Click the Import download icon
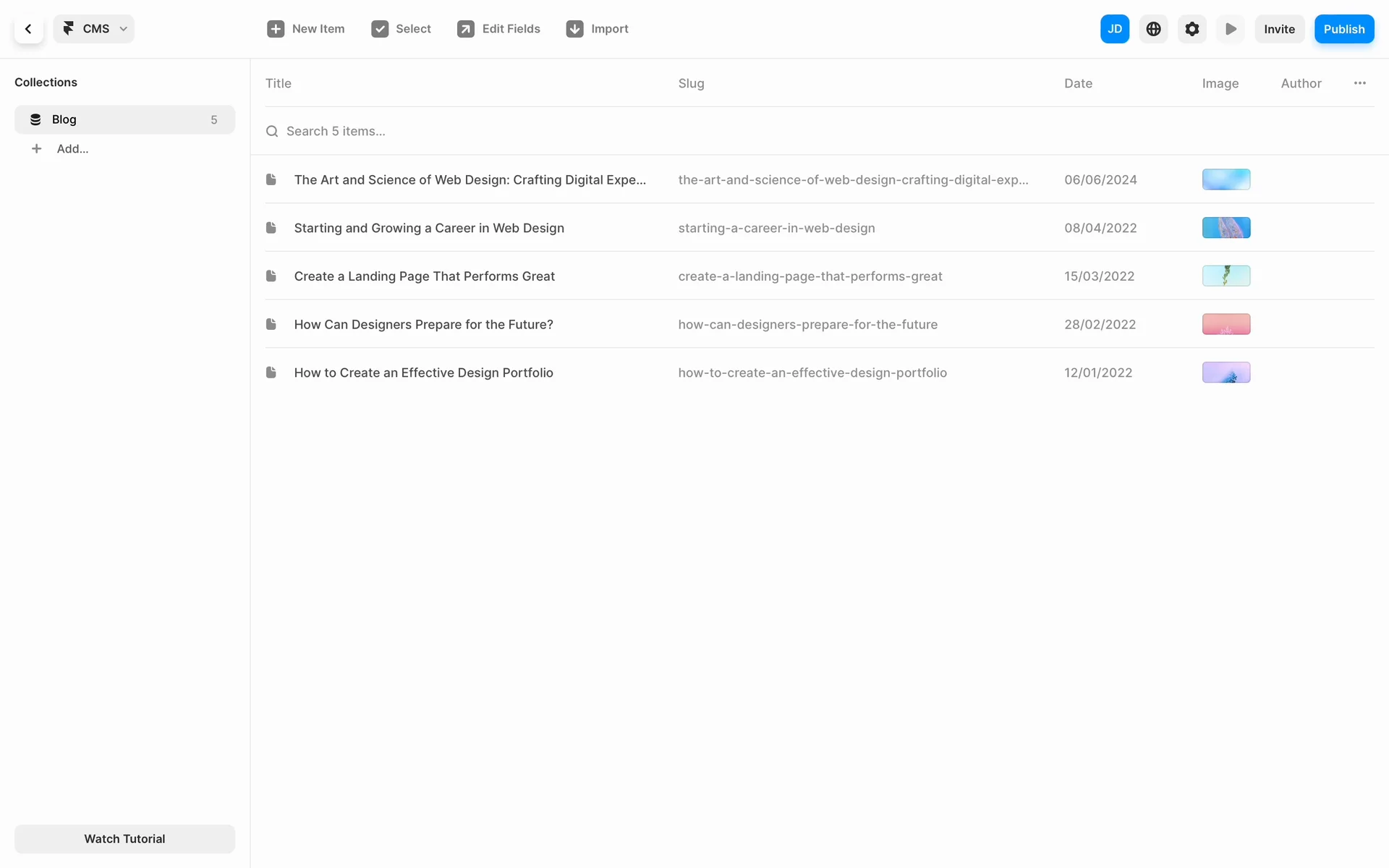 574,29
